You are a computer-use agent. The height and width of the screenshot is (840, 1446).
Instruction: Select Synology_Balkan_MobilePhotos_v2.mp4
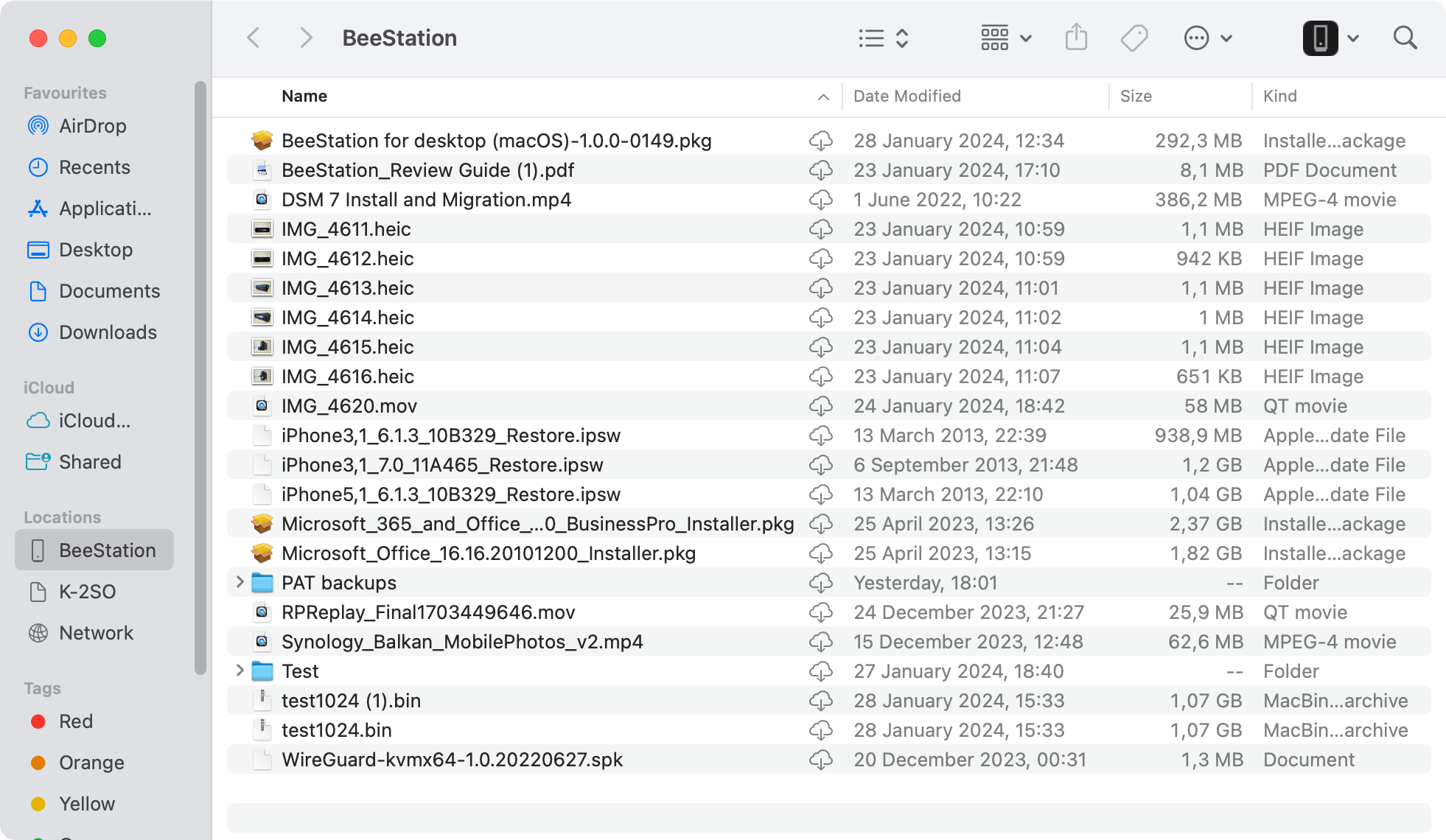(x=829, y=641)
